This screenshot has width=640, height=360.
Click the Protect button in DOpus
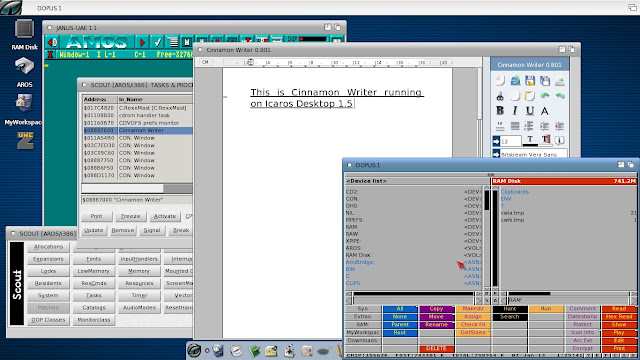[x=582, y=324]
